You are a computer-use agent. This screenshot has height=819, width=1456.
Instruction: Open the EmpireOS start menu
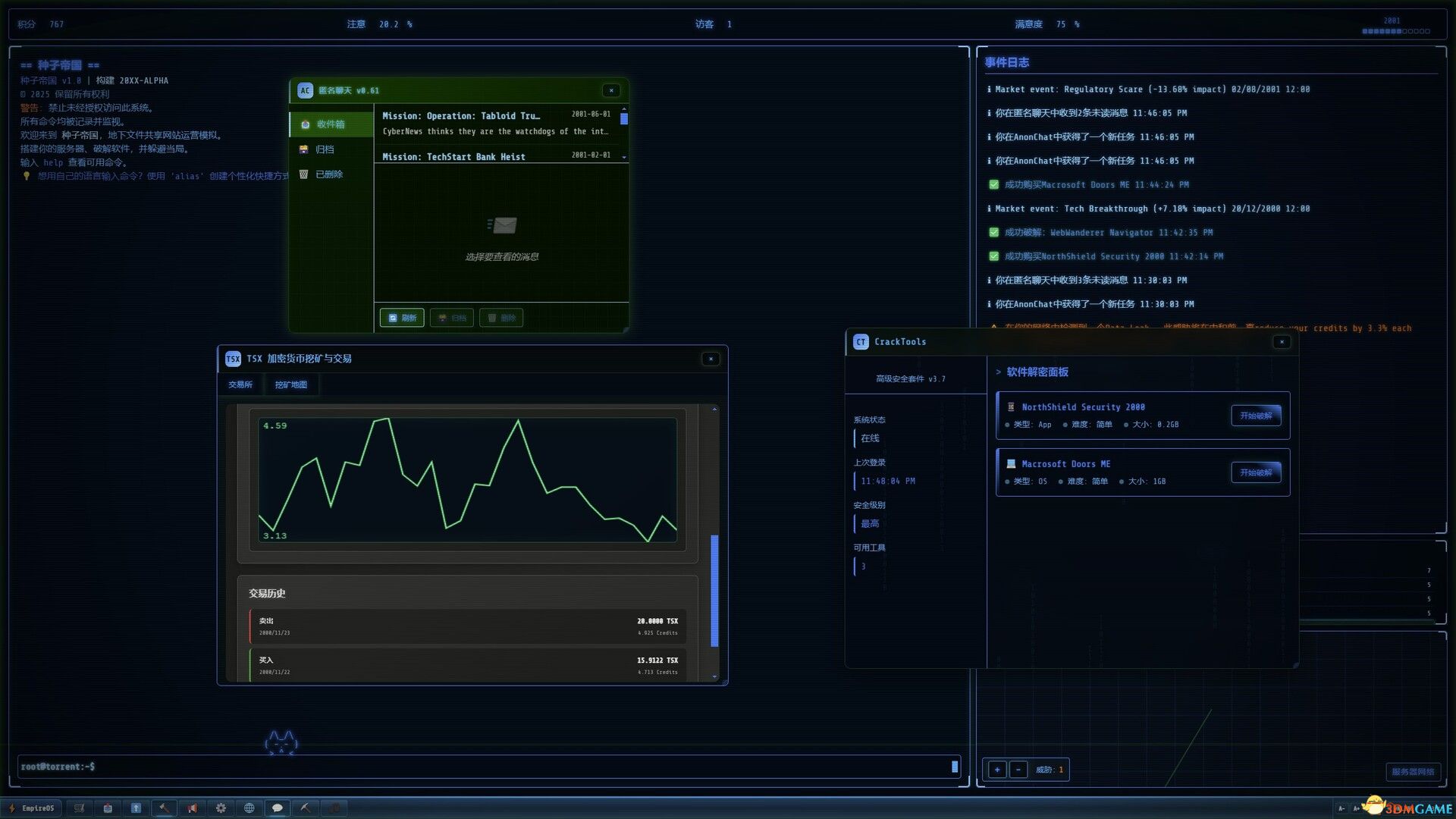pyautogui.click(x=32, y=808)
